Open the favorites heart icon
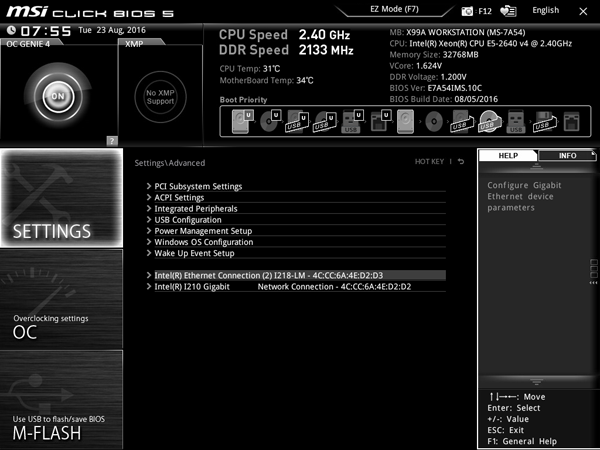Screen dimensions: 600x450 508,11
